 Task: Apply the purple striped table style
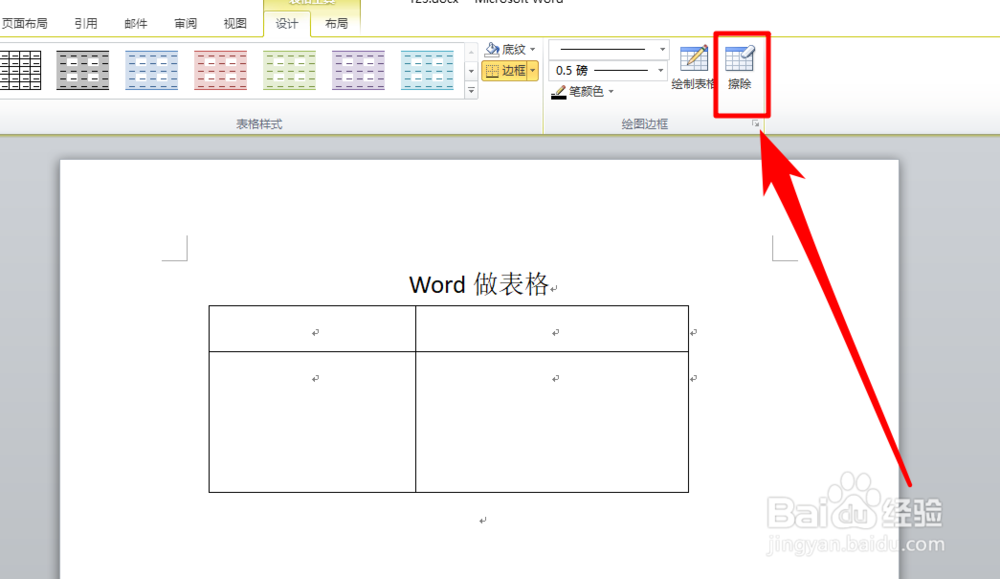[358, 70]
